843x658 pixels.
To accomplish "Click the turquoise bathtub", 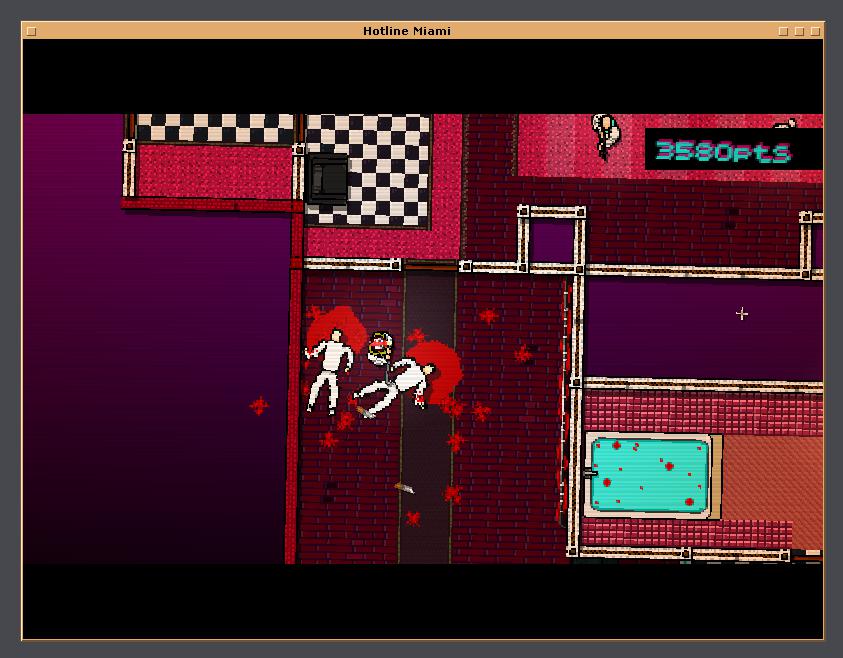I will [x=650, y=475].
